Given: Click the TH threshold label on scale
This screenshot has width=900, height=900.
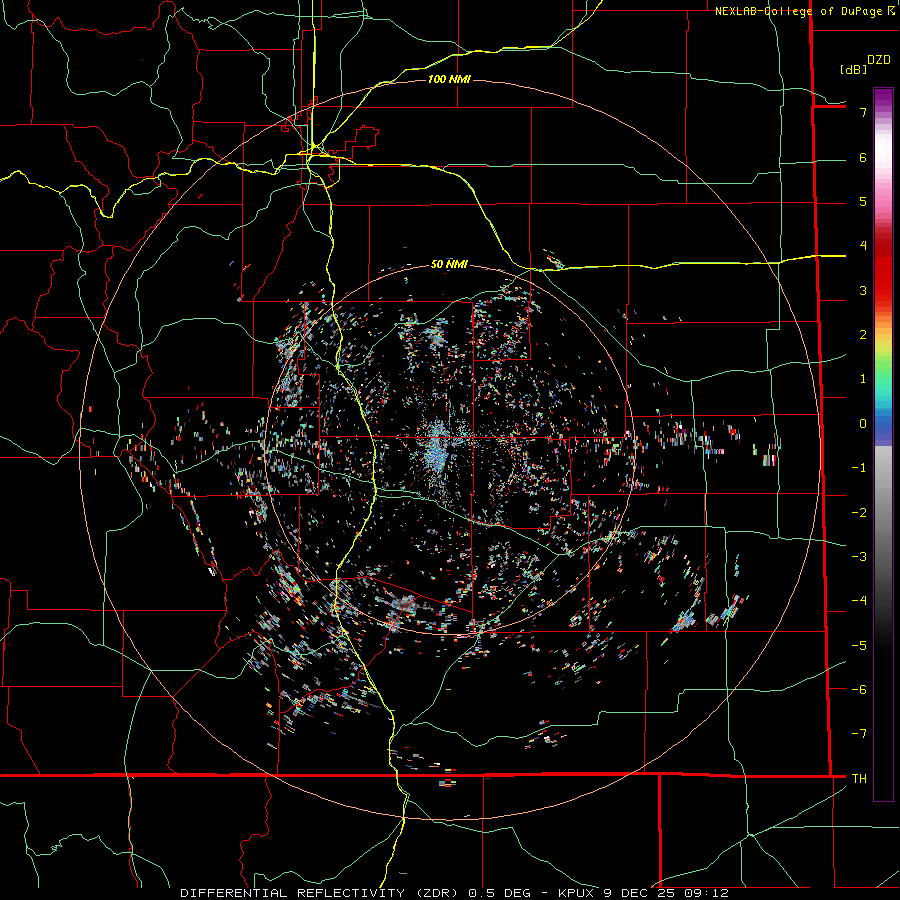Looking at the screenshot, I should (x=859, y=779).
